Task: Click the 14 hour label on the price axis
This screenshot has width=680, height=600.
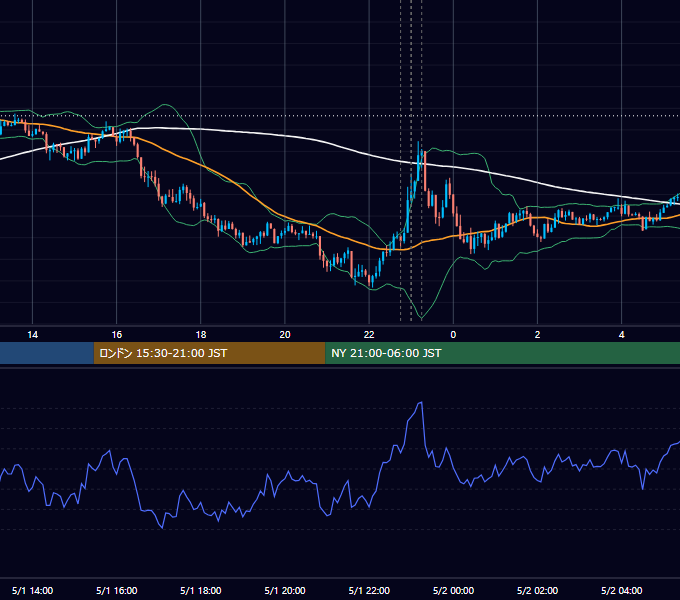Action: [33, 335]
